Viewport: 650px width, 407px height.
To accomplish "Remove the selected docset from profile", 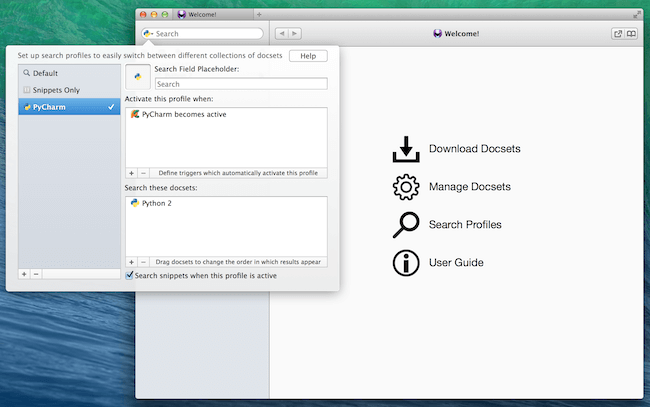I will (143, 262).
